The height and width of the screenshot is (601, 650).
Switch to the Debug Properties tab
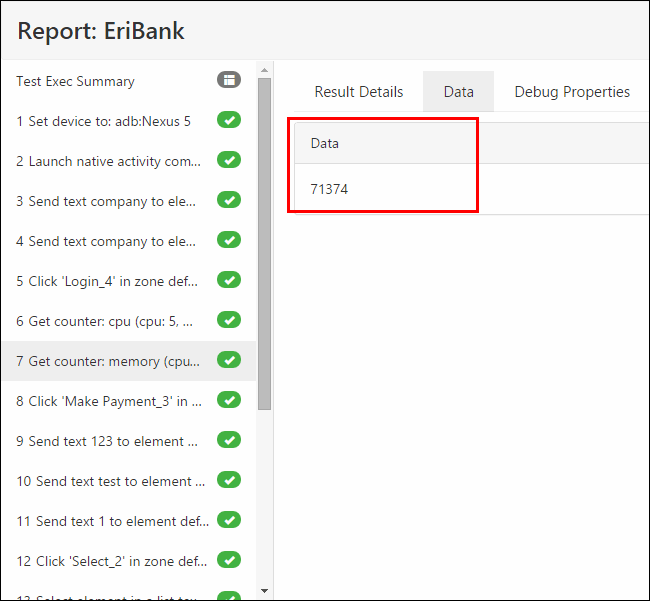(x=572, y=92)
